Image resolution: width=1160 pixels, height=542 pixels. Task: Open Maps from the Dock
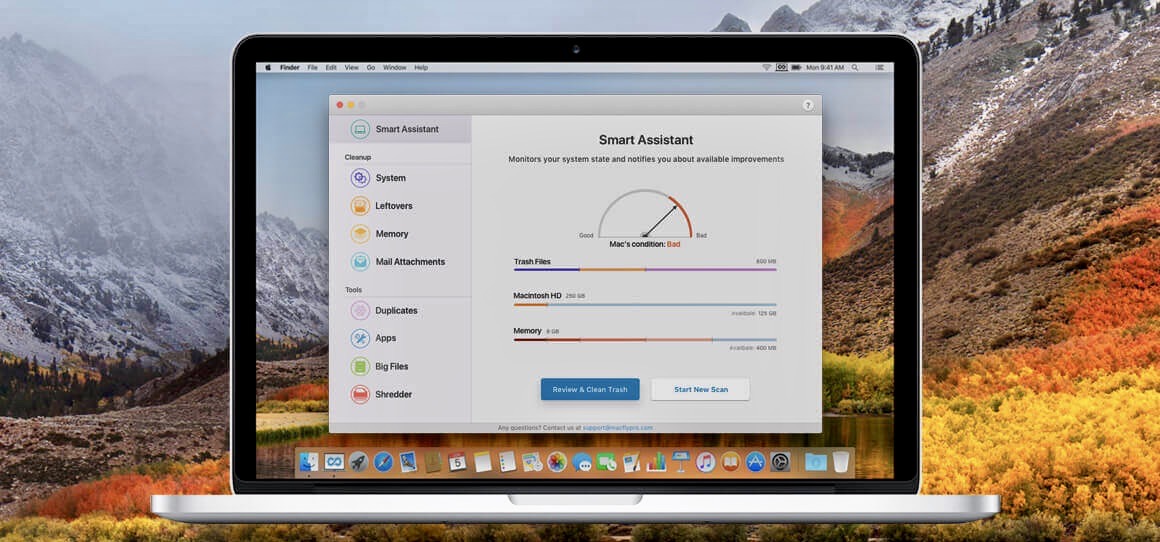click(x=532, y=462)
